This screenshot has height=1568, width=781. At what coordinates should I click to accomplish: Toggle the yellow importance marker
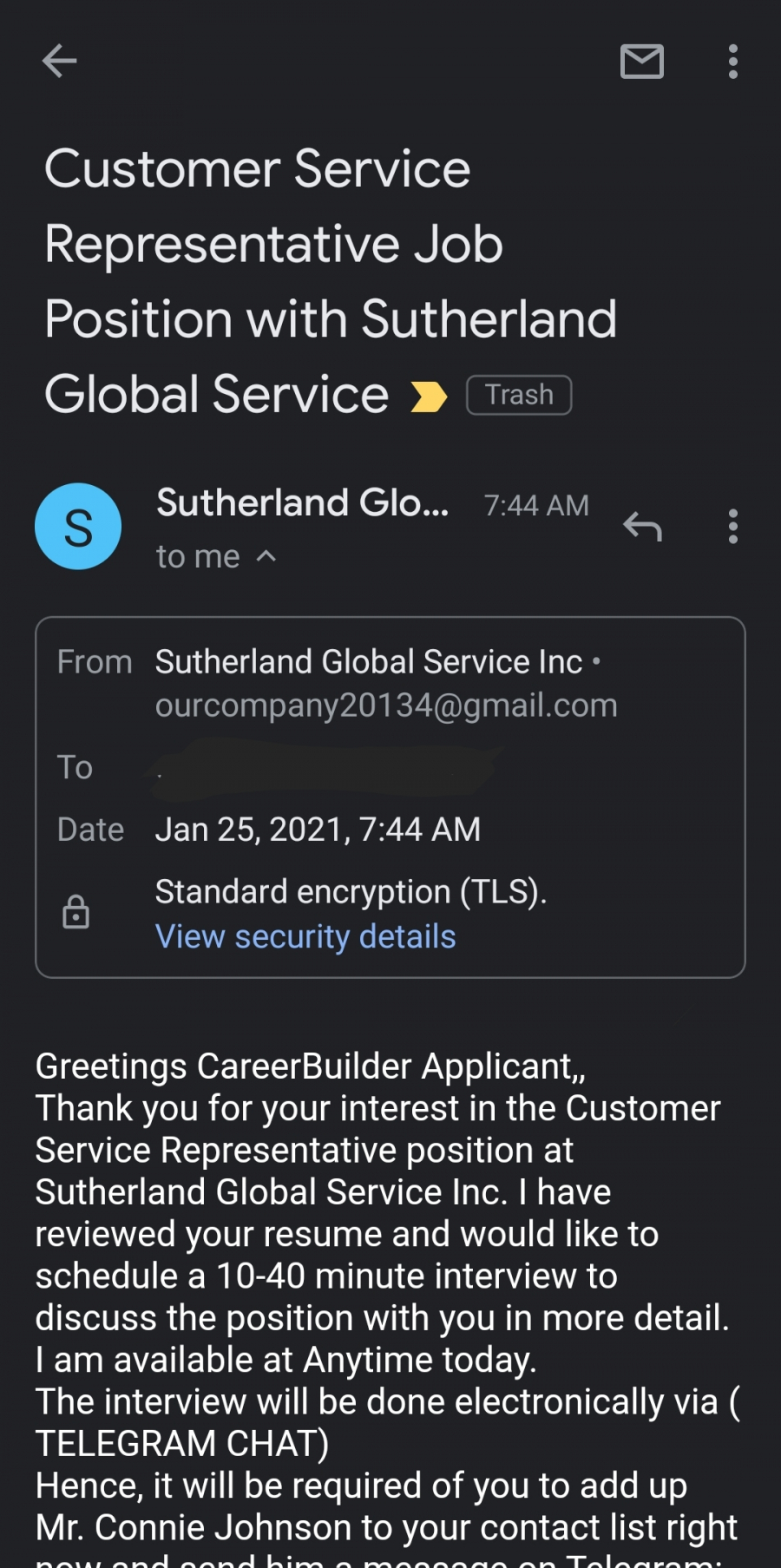[428, 397]
